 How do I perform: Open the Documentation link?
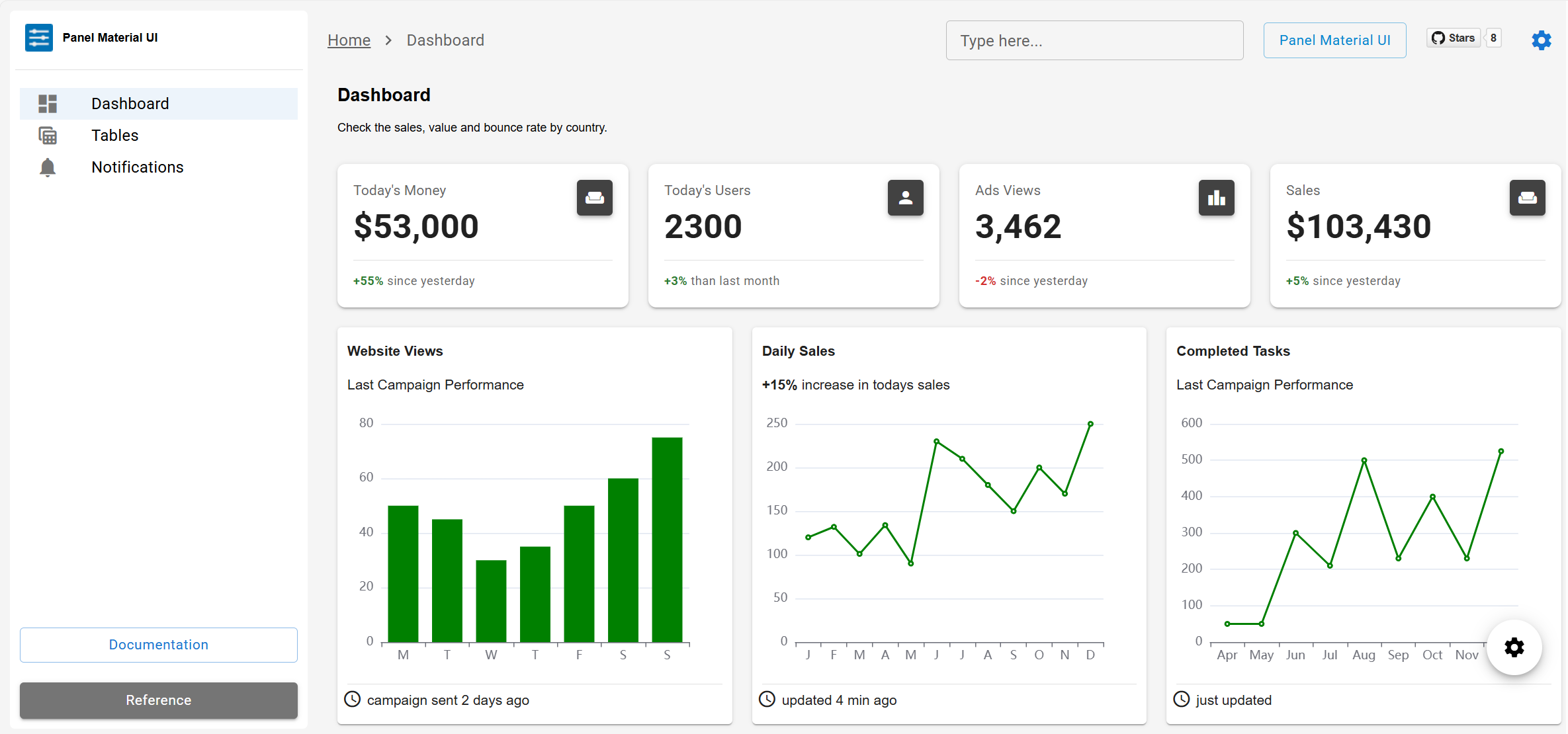pyautogui.click(x=158, y=645)
